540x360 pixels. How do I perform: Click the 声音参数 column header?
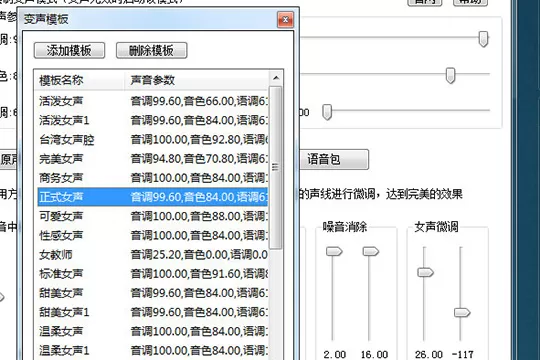point(196,80)
